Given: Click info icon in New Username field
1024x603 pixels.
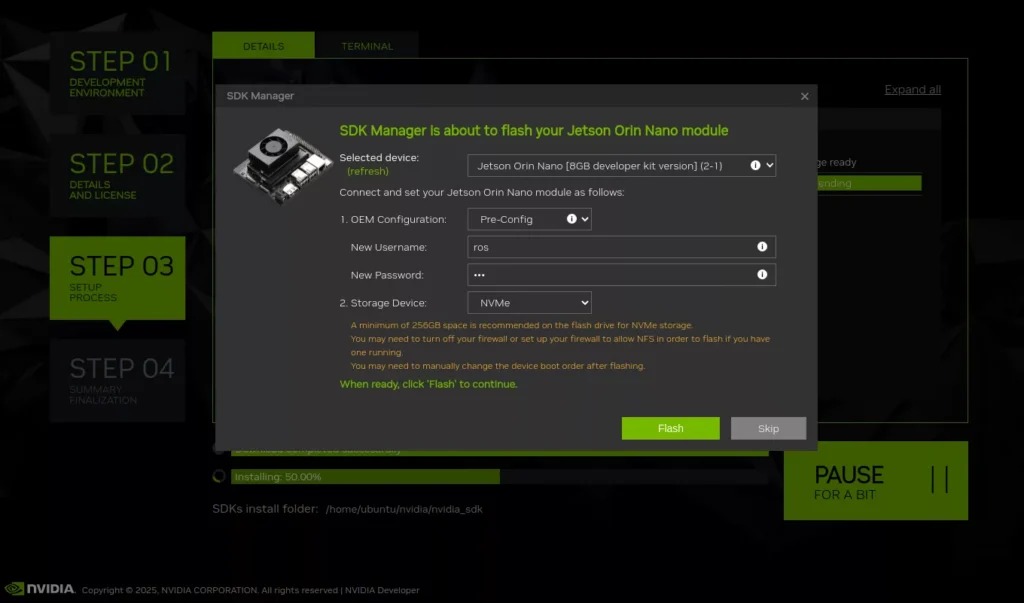Looking at the screenshot, I should pyautogui.click(x=762, y=247).
